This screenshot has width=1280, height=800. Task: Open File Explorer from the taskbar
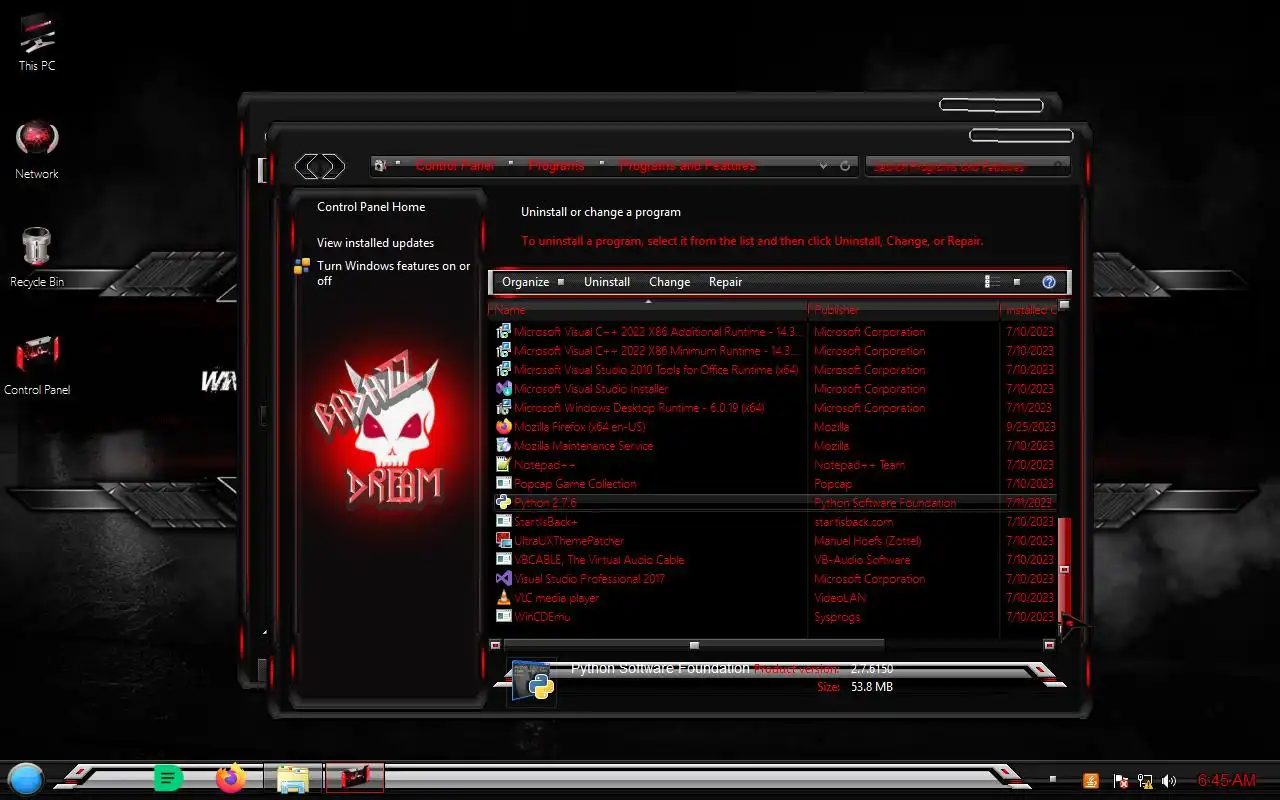coord(292,779)
